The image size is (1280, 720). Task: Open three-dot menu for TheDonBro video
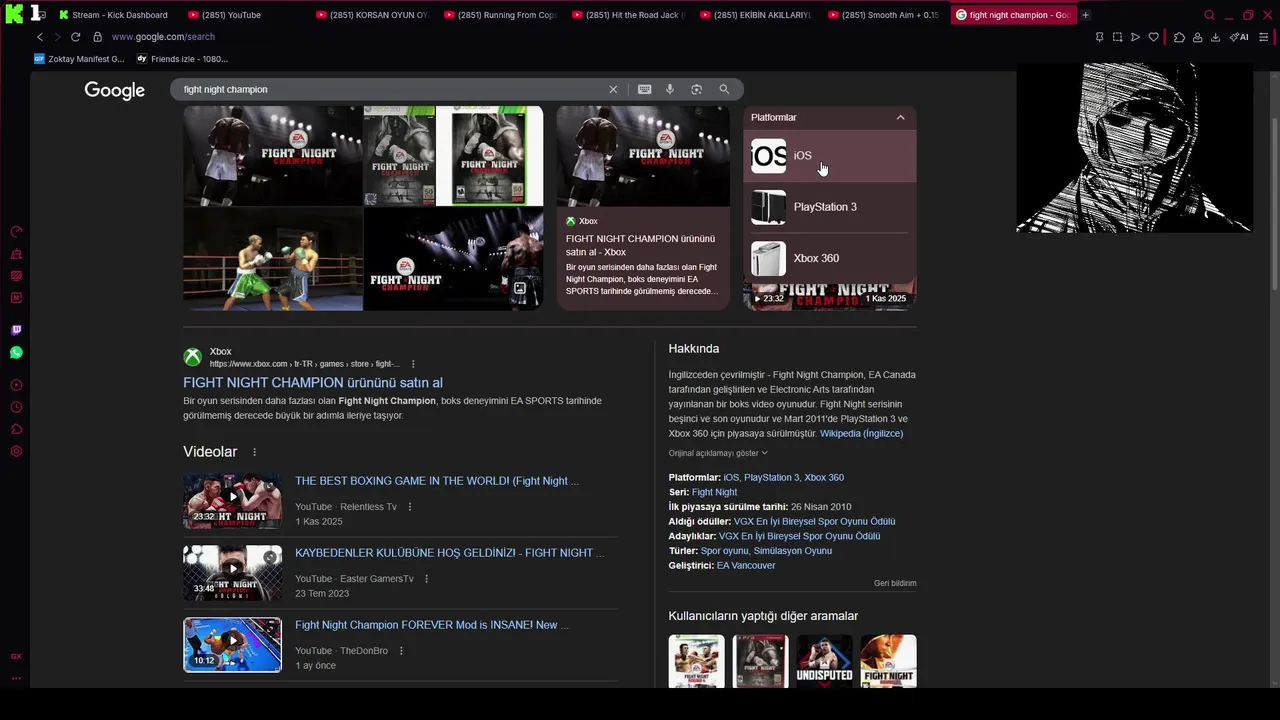coord(401,651)
